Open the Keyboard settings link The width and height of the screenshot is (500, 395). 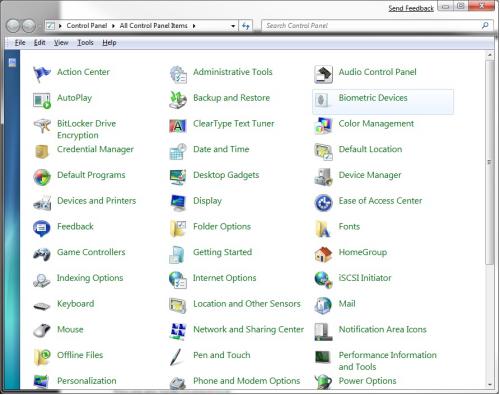click(76, 304)
